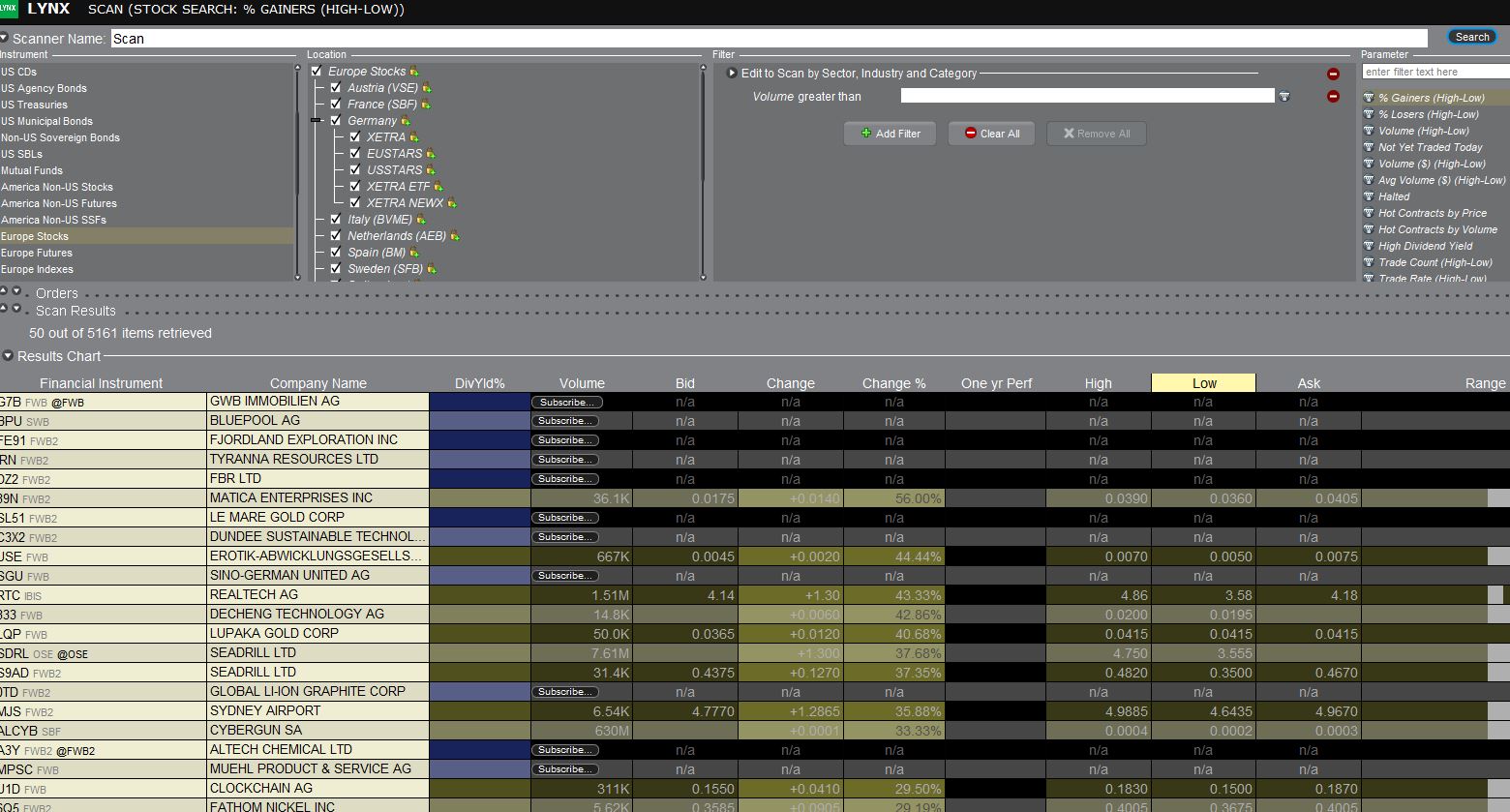Click the lock icon next to Sweden (SFB)

click(x=432, y=268)
